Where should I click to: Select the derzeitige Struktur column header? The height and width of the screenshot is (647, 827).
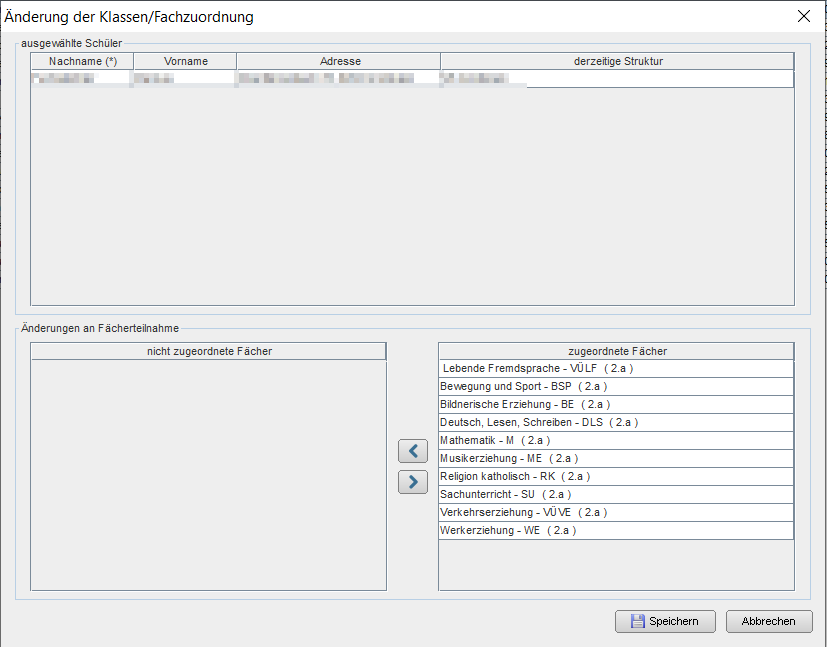(617, 61)
